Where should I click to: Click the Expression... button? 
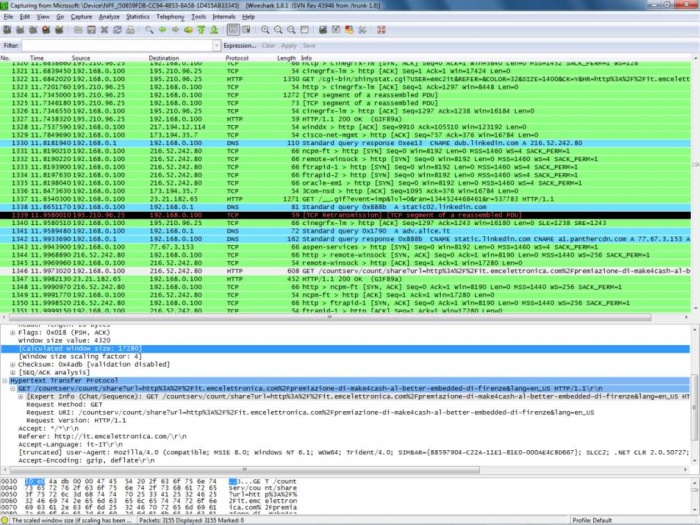click(240, 46)
